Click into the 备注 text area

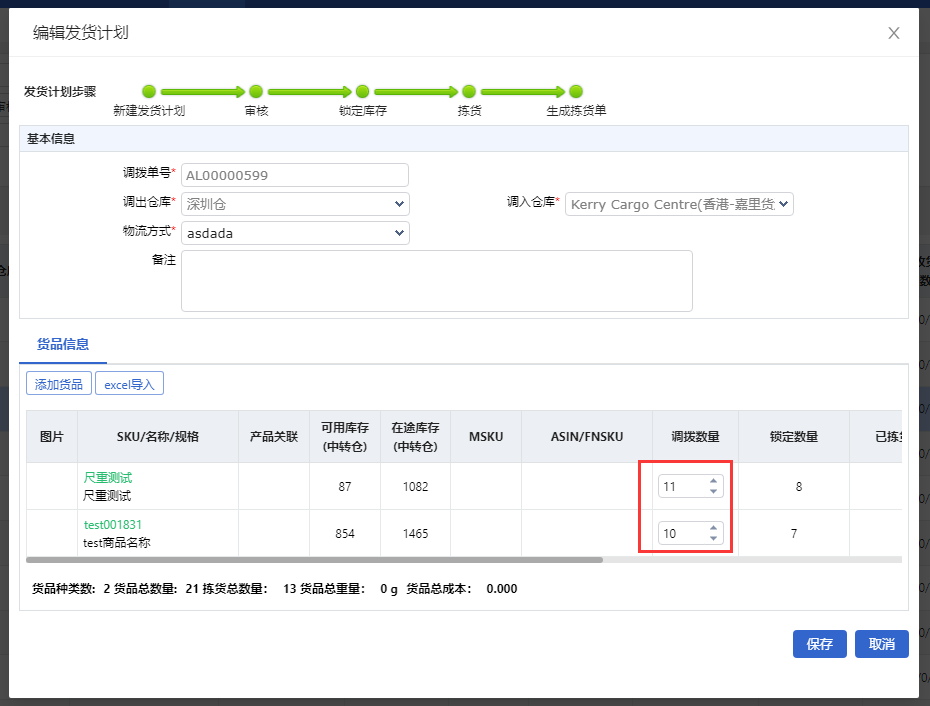(x=436, y=281)
